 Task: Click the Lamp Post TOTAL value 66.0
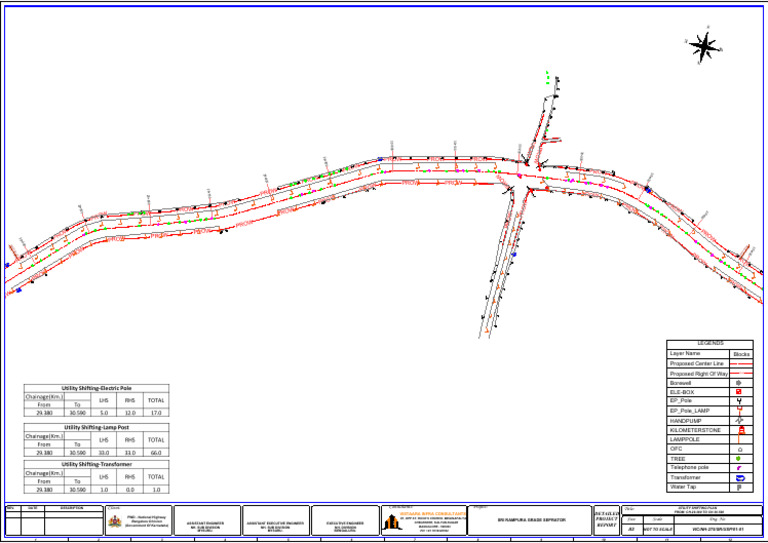click(156, 453)
